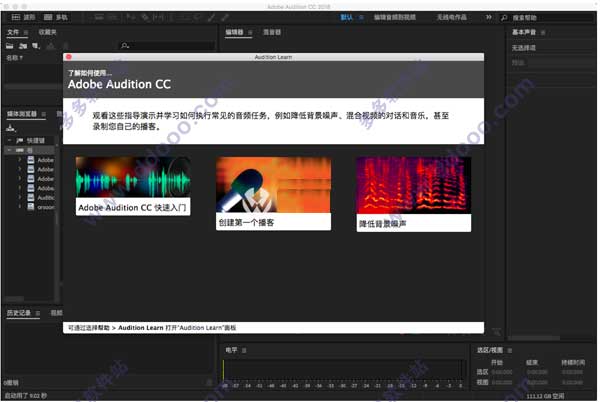Expand the fourth Adobe drive item
600x402 pixels.
20,188
